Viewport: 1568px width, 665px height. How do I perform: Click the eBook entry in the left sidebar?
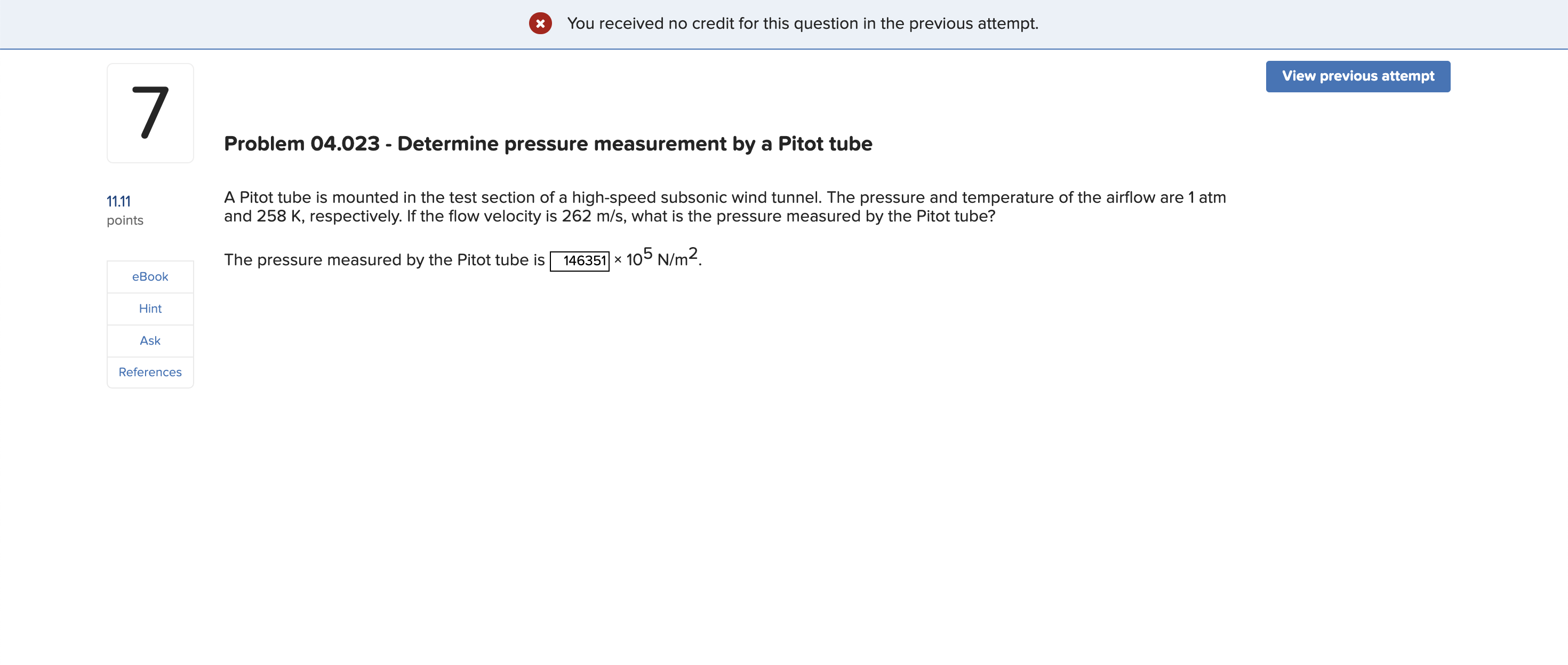click(150, 276)
